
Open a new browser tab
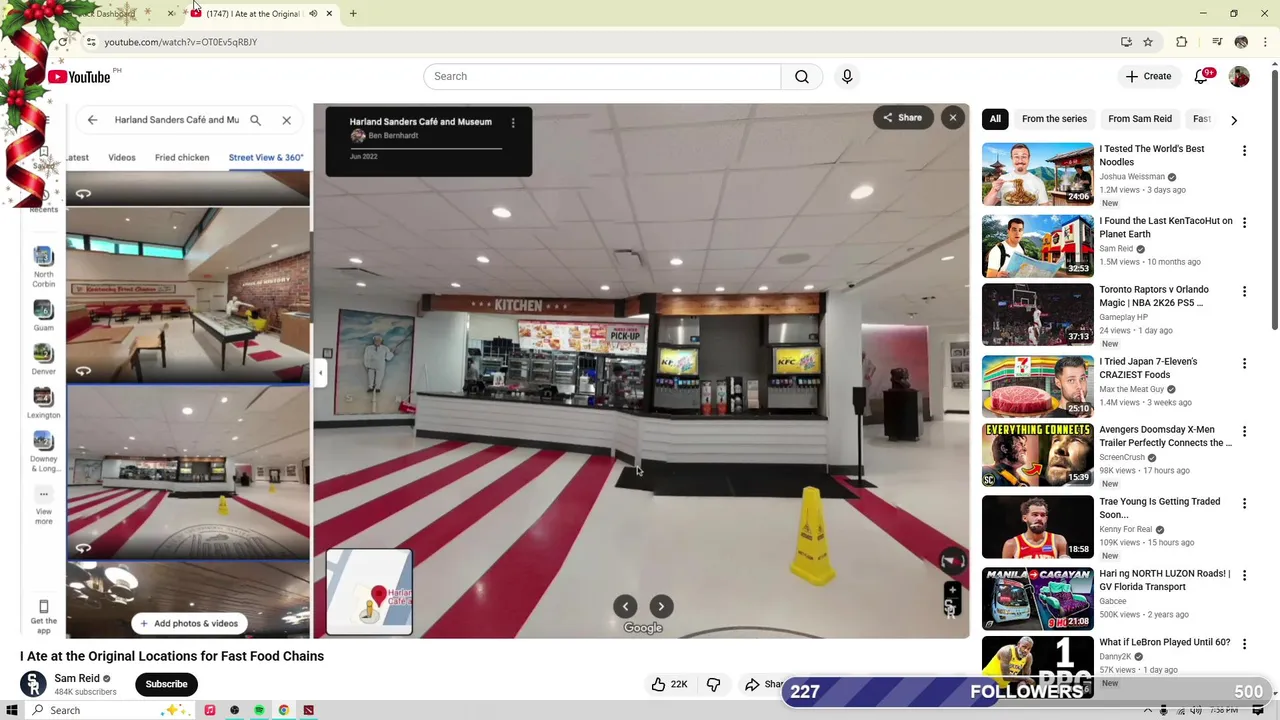353,14
